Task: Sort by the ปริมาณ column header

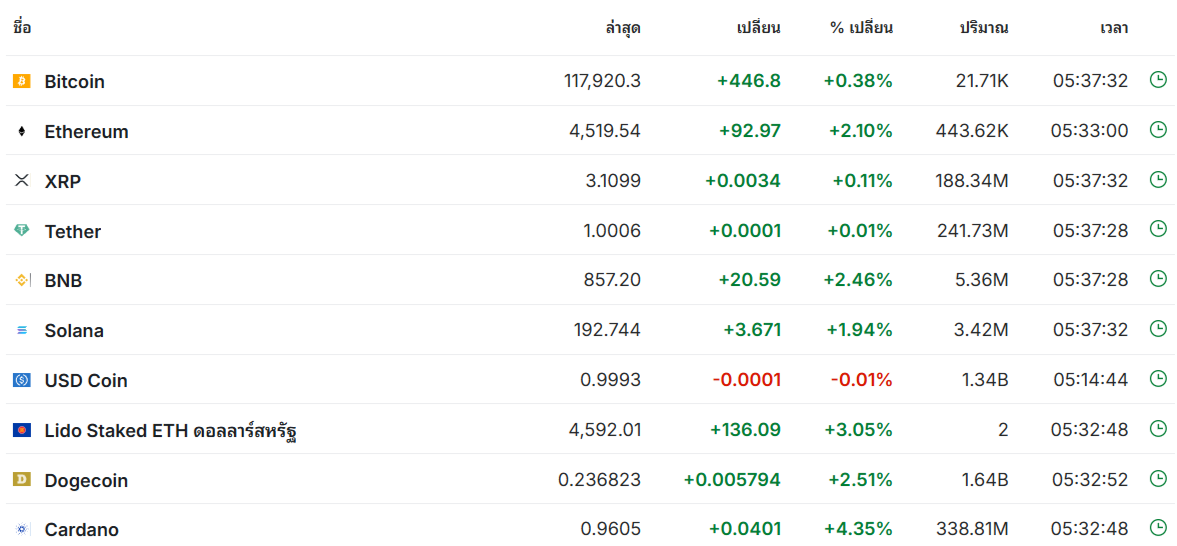Action: [984, 29]
